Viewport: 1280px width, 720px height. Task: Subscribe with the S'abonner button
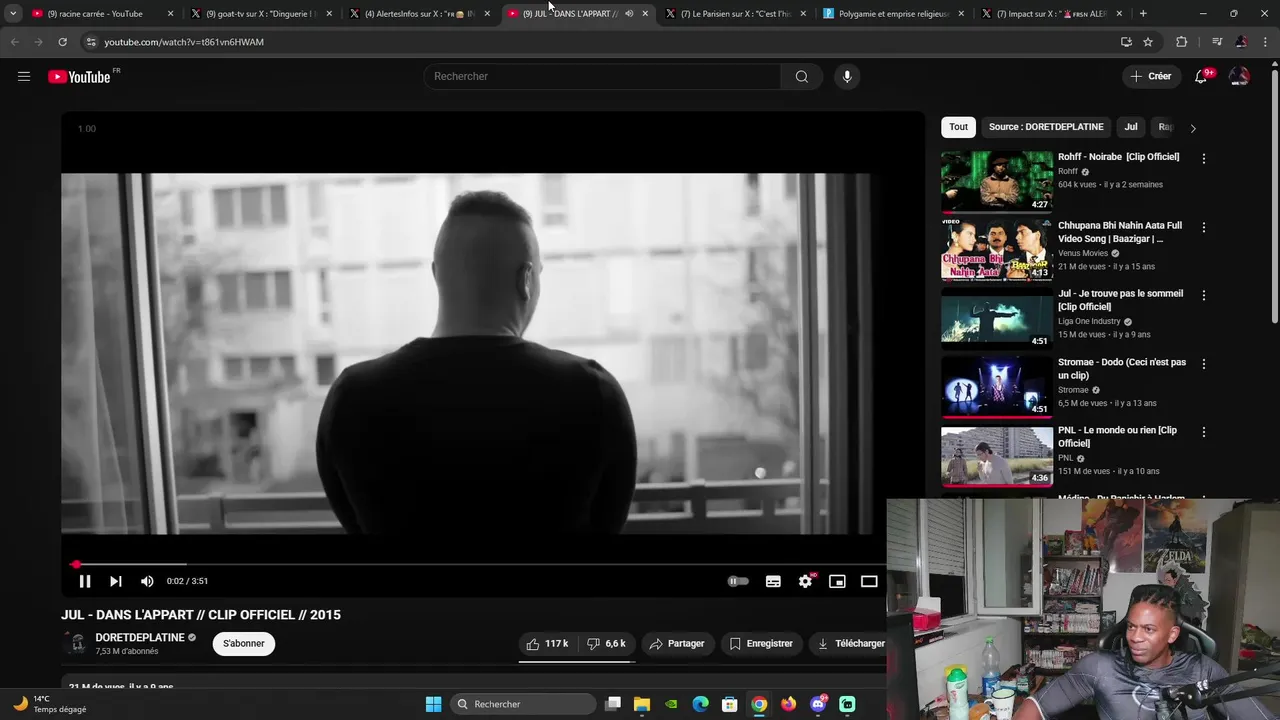click(244, 644)
